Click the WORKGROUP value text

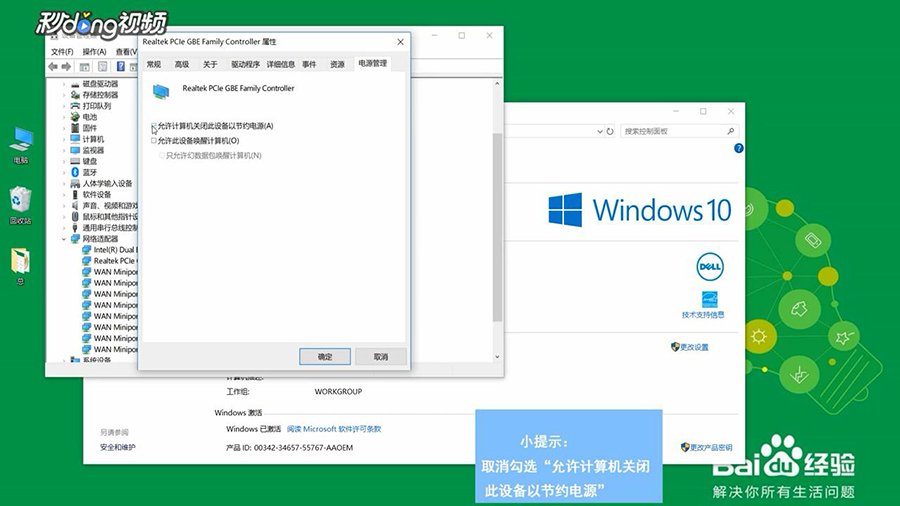coord(338,391)
